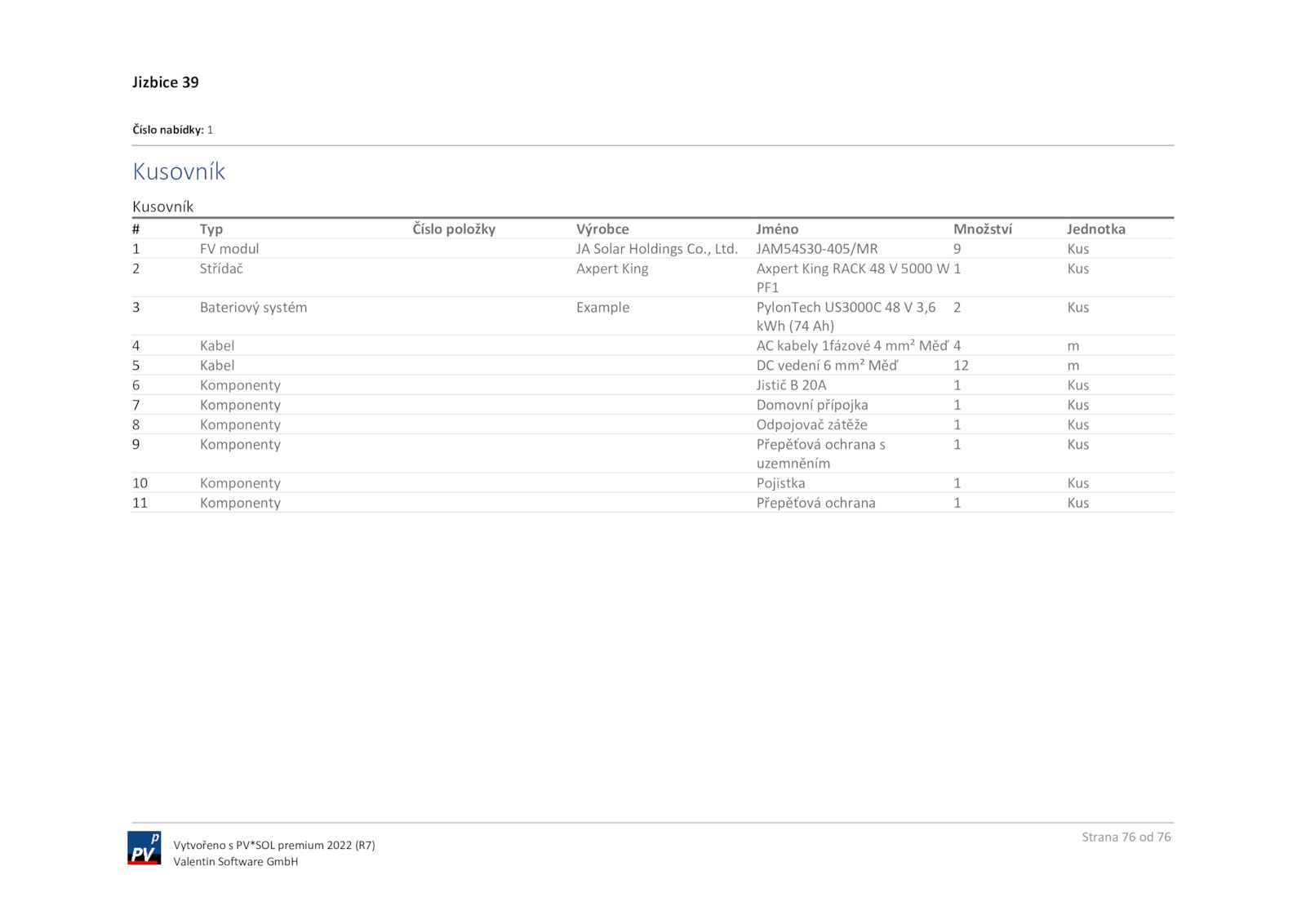Click JA Solar Holdings manufacturer cell
This screenshot has width=1306, height=924.
tap(656, 249)
